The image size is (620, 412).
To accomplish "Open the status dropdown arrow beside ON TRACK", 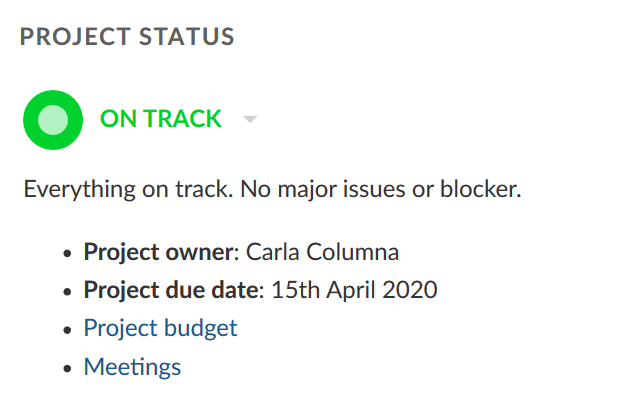I will [x=250, y=120].
